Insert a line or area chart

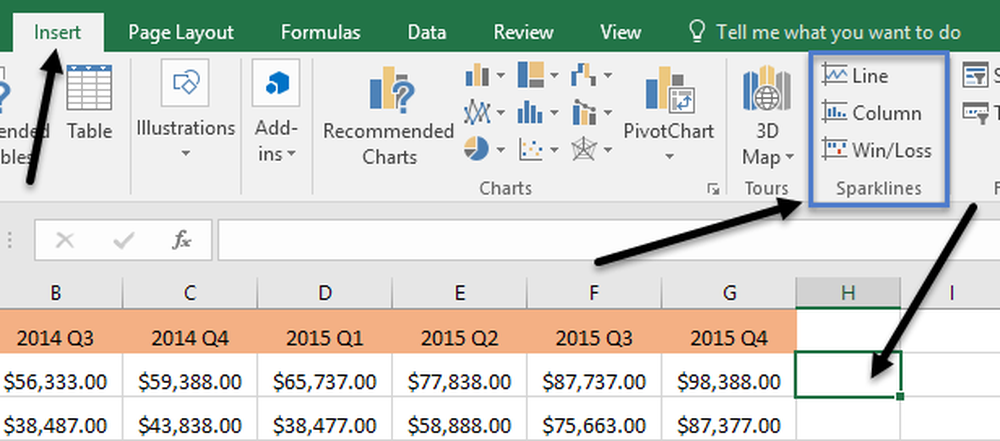(484, 113)
